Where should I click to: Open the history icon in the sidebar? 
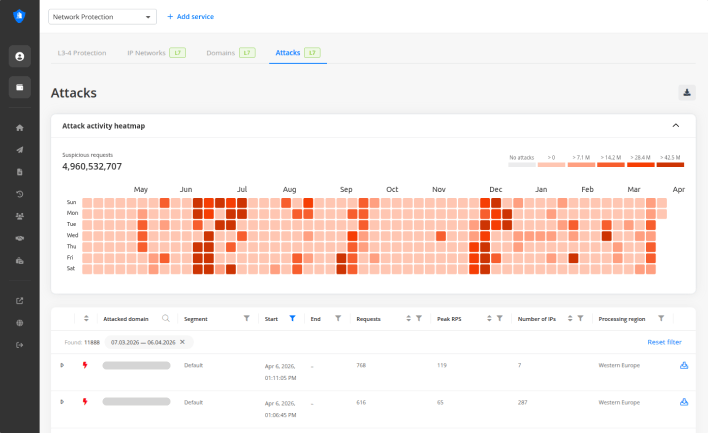(20, 194)
